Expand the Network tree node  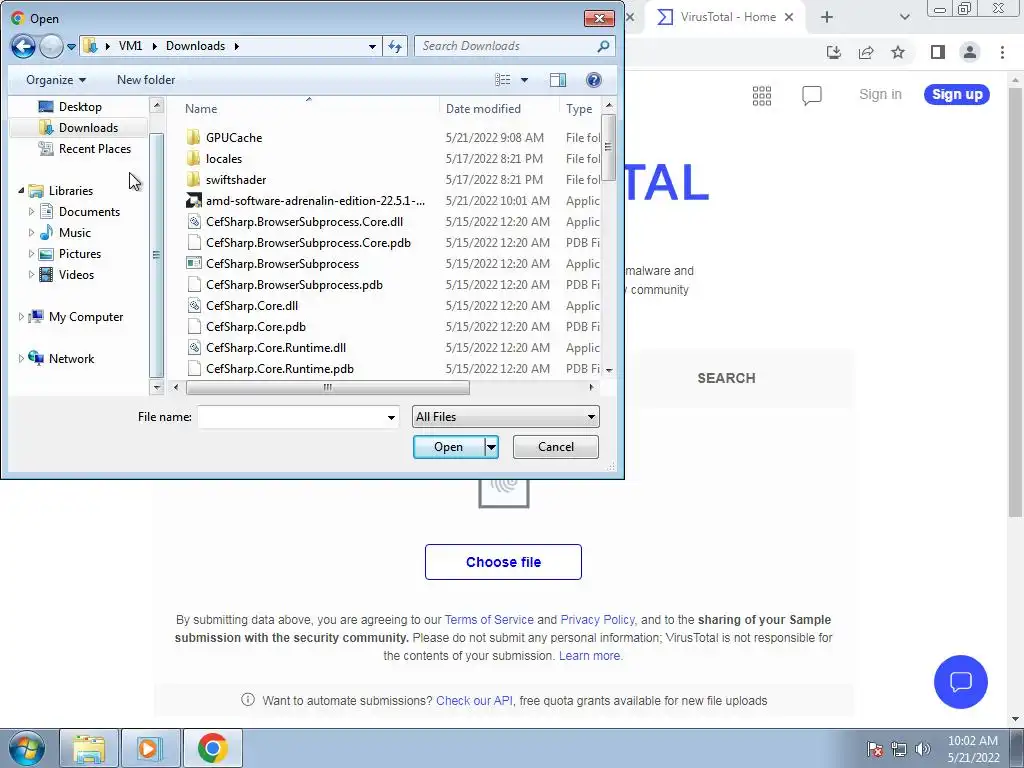coord(21,359)
